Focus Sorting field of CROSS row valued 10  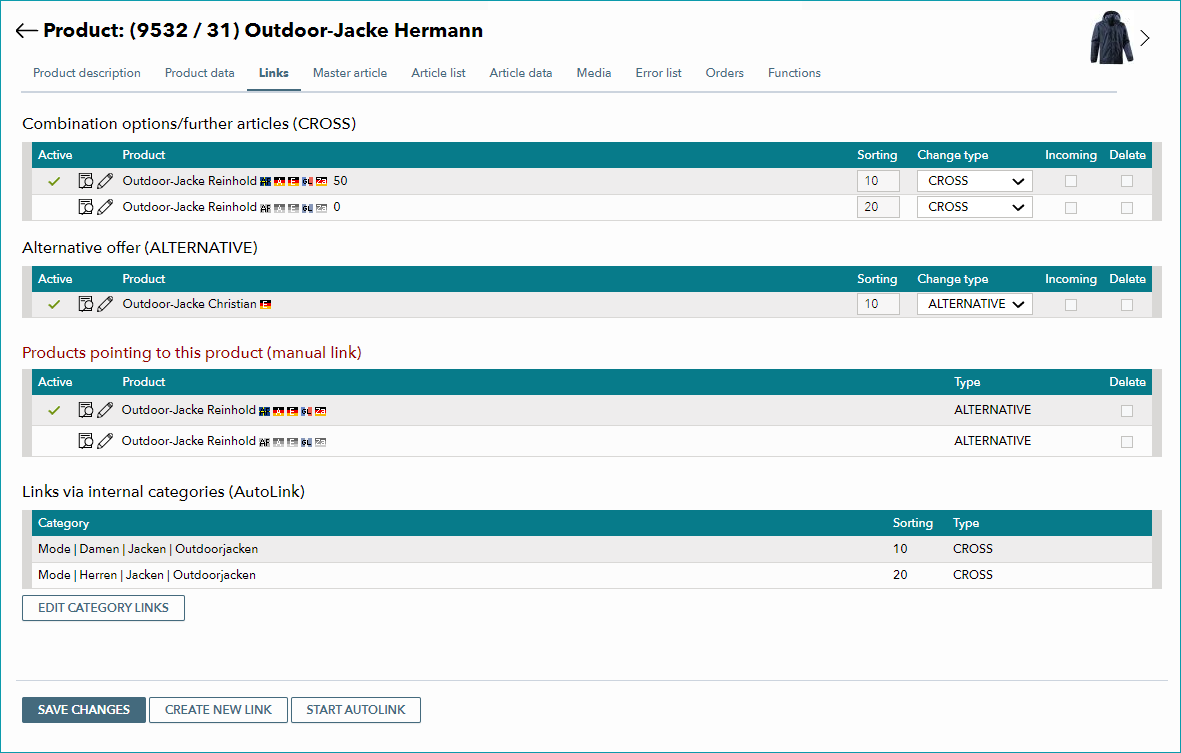click(878, 181)
